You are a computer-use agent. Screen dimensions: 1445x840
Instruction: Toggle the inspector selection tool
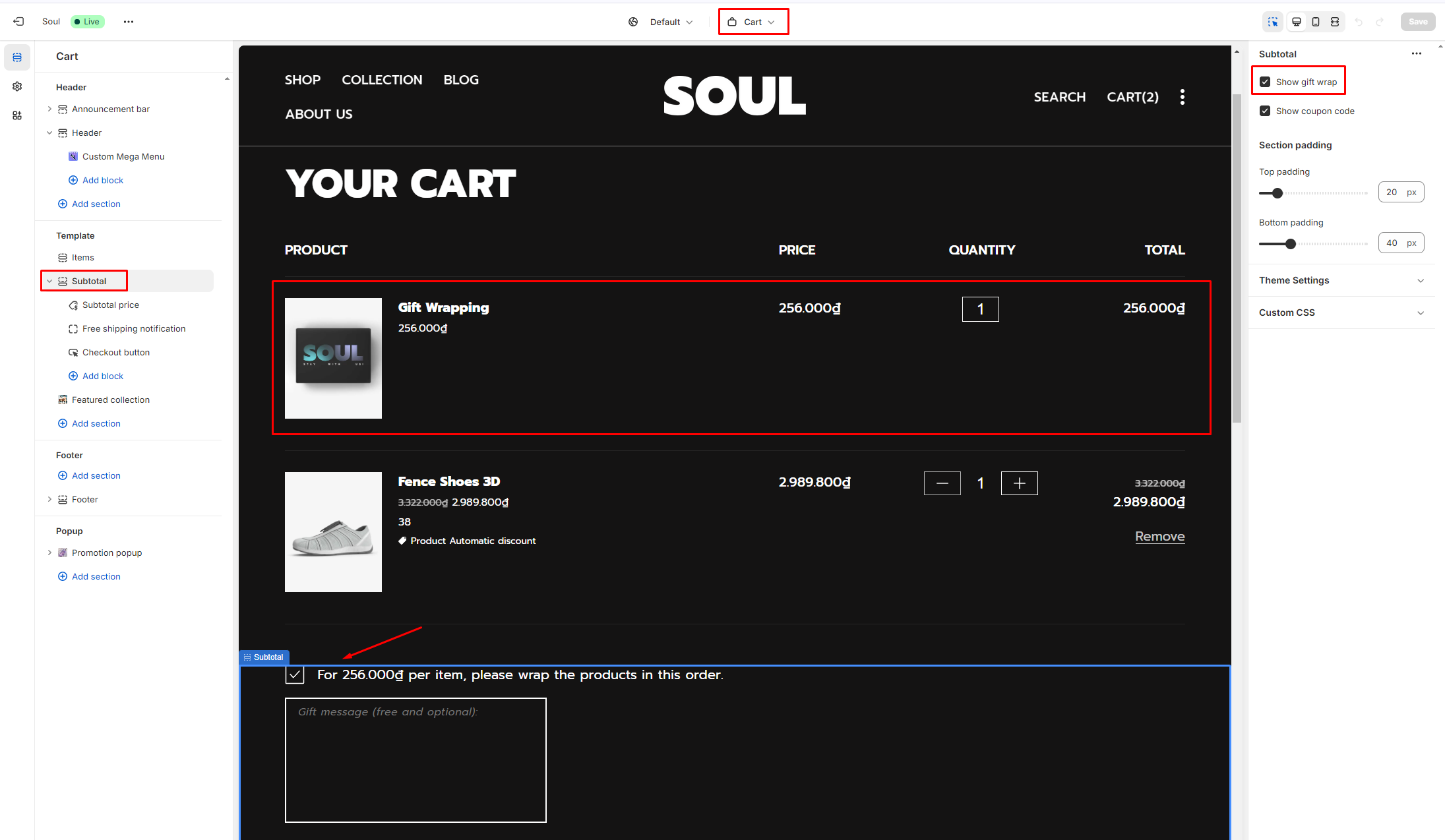tap(1273, 22)
